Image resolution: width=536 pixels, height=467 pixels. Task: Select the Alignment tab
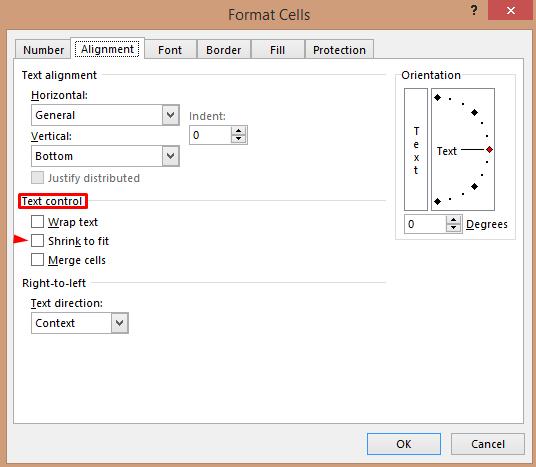pyautogui.click(x=107, y=49)
